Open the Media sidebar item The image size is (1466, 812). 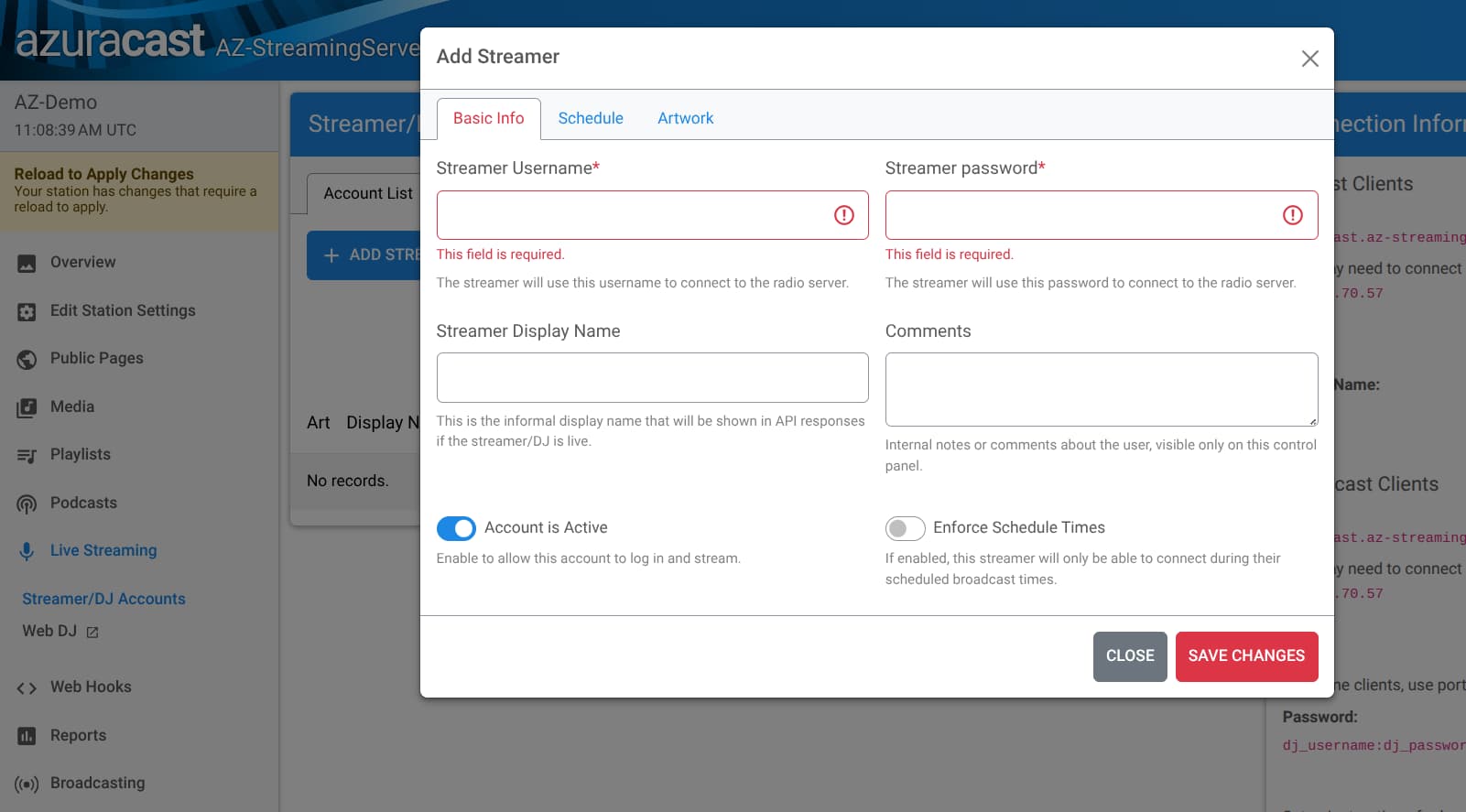pos(139,406)
